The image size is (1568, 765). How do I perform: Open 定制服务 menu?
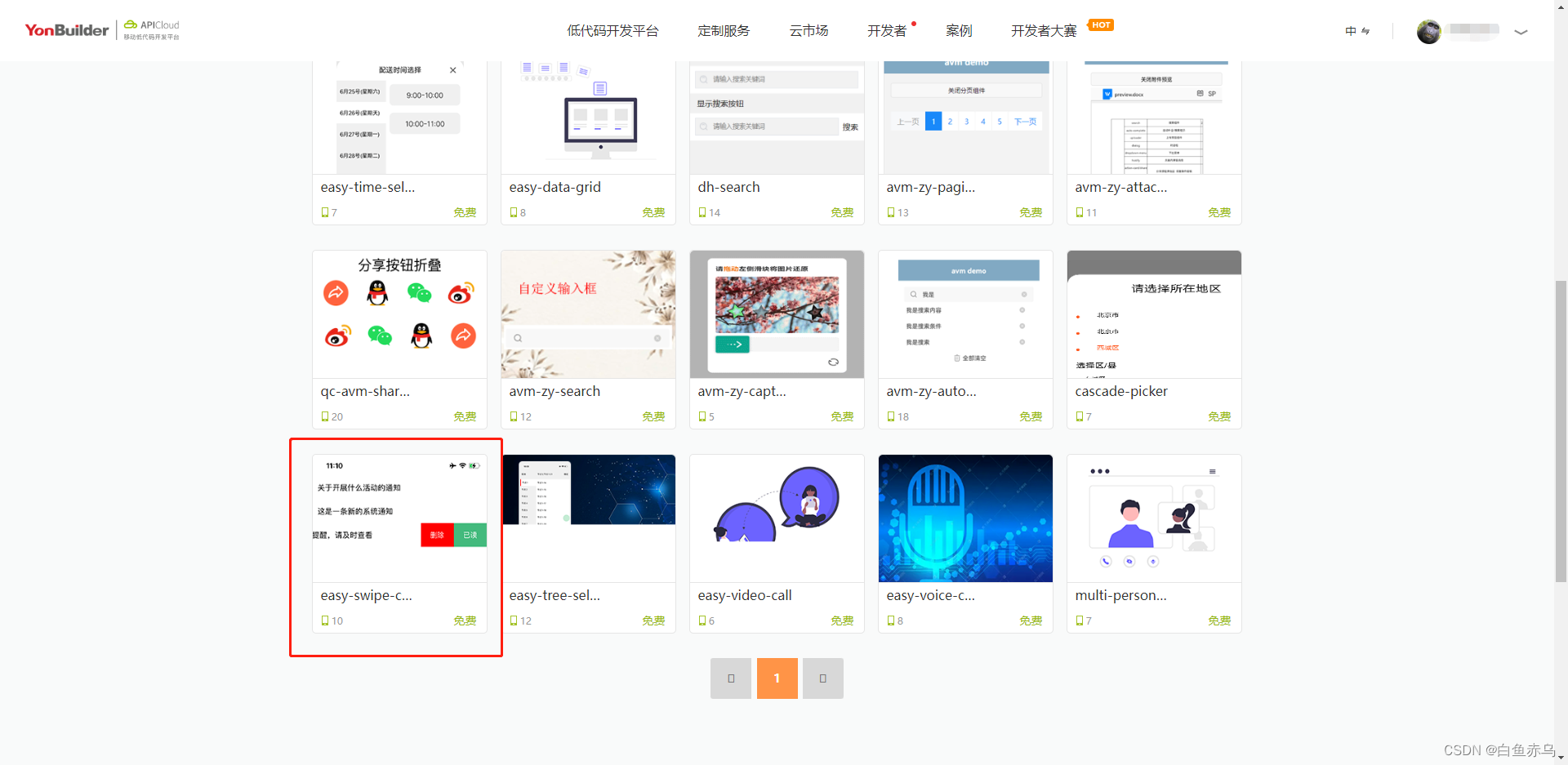click(x=724, y=31)
